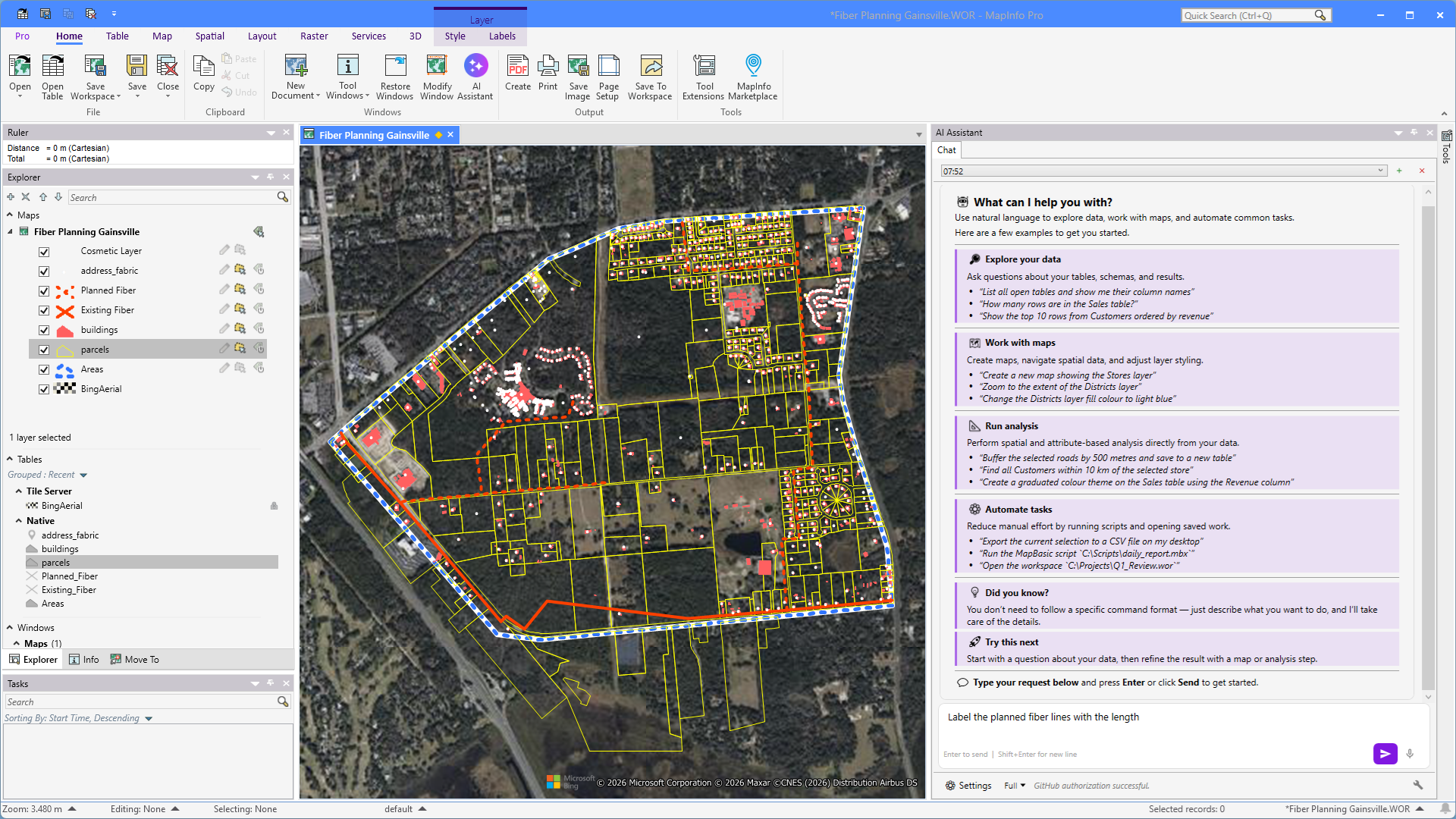Send the AI Assistant chat message
Viewport: 1456px width, 819px height.
[x=1385, y=754]
